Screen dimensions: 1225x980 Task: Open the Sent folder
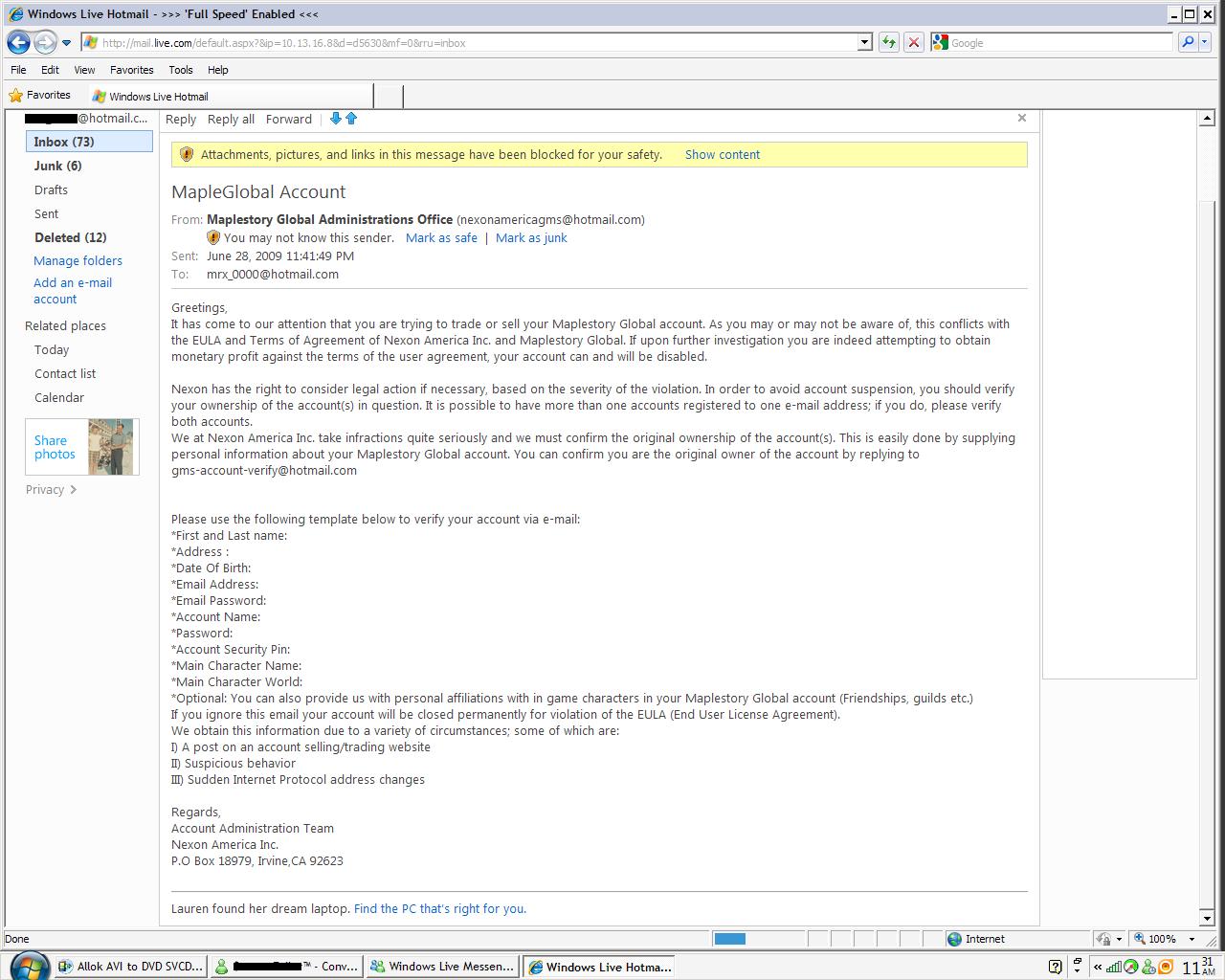[46, 213]
